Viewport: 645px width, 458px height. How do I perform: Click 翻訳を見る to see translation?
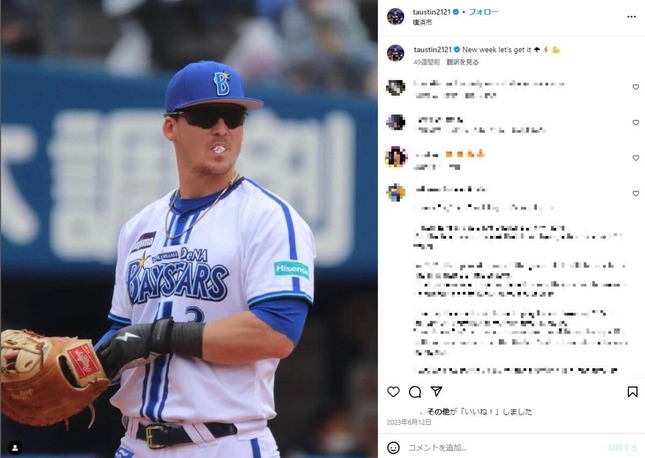point(463,62)
